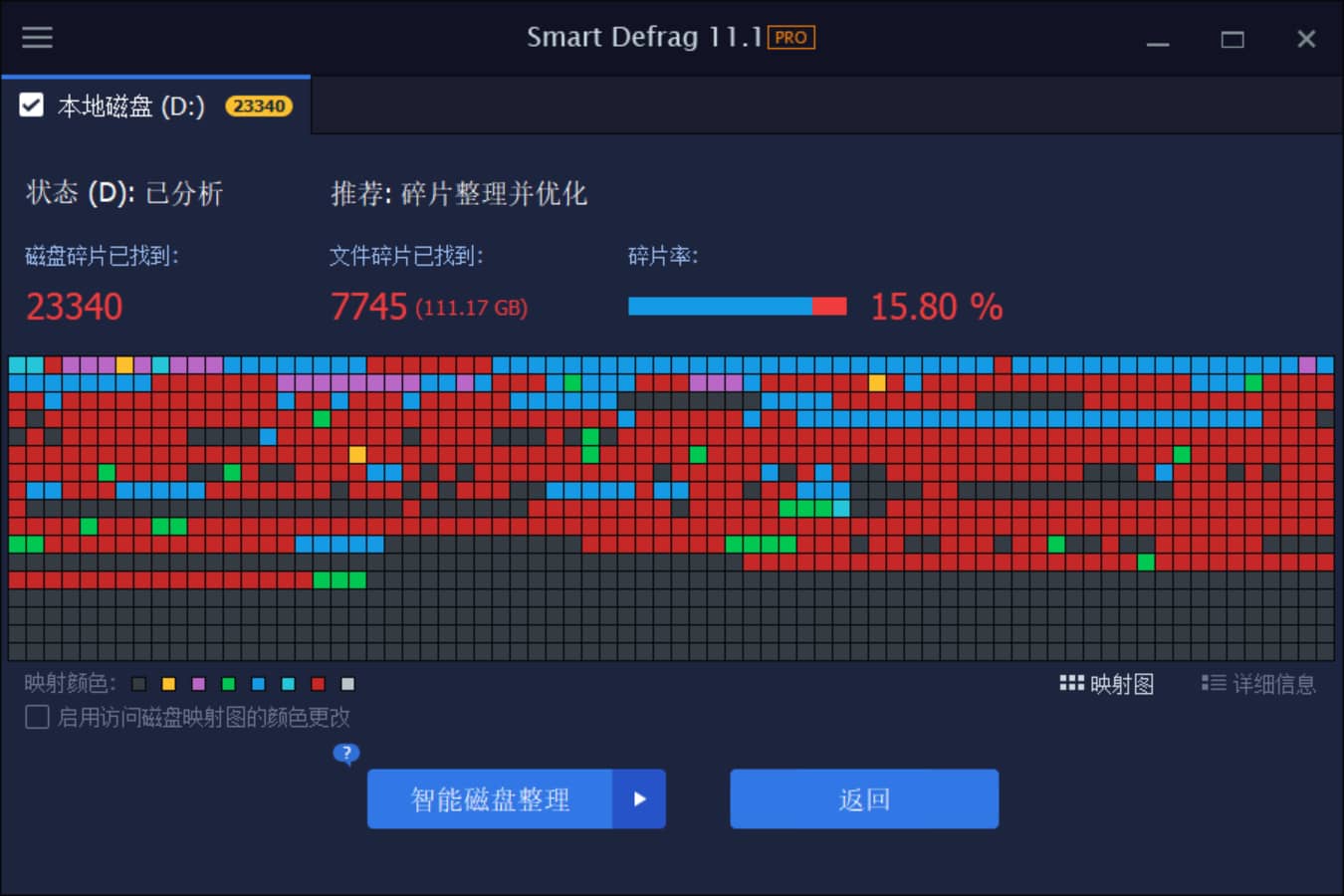Click the 15.80 % fragmentation rate value
The width and height of the screenshot is (1344, 896).
pos(937,307)
